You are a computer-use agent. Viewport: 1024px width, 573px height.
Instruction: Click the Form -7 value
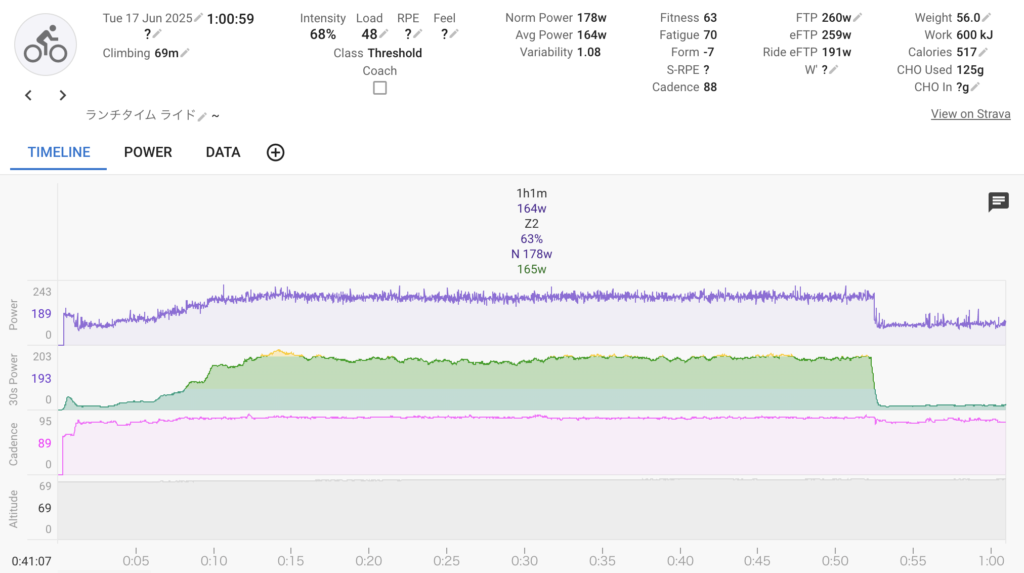(709, 52)
